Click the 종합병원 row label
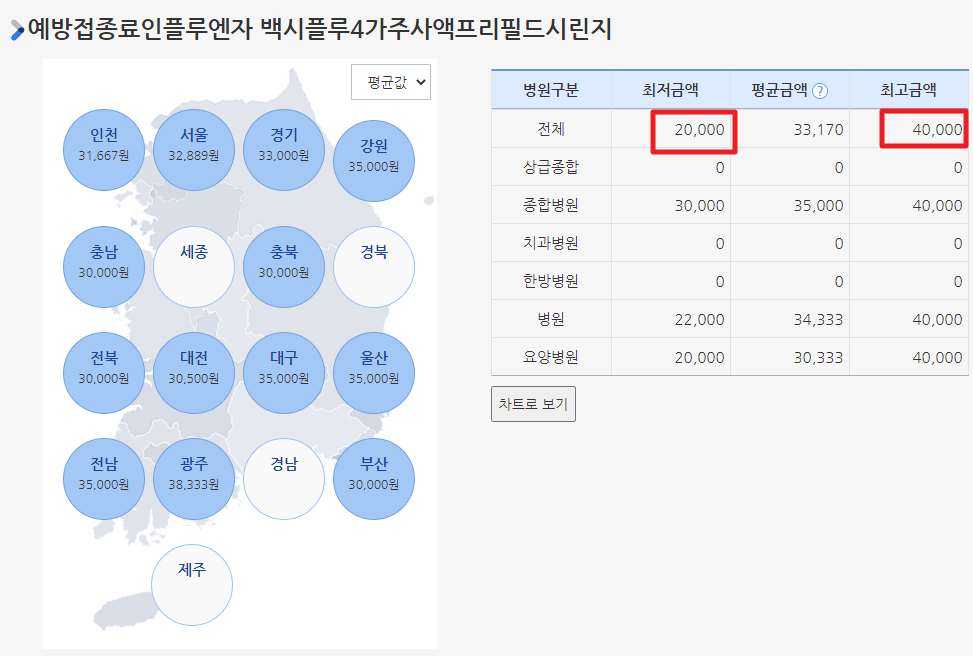 pos(551,205)
